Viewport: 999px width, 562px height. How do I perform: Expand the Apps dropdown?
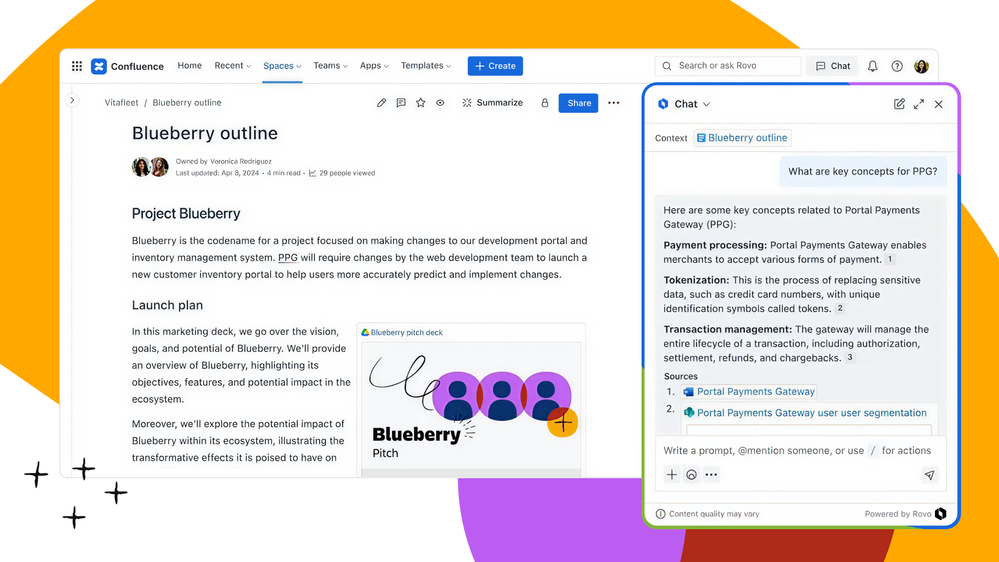click(374, 66)
